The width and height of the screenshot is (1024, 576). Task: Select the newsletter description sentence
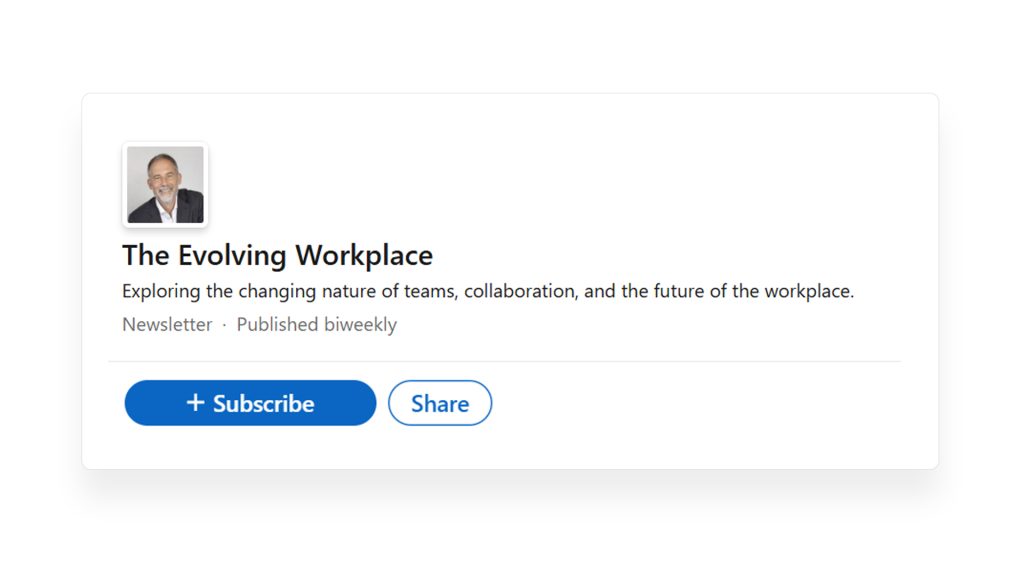click(487, 291)
